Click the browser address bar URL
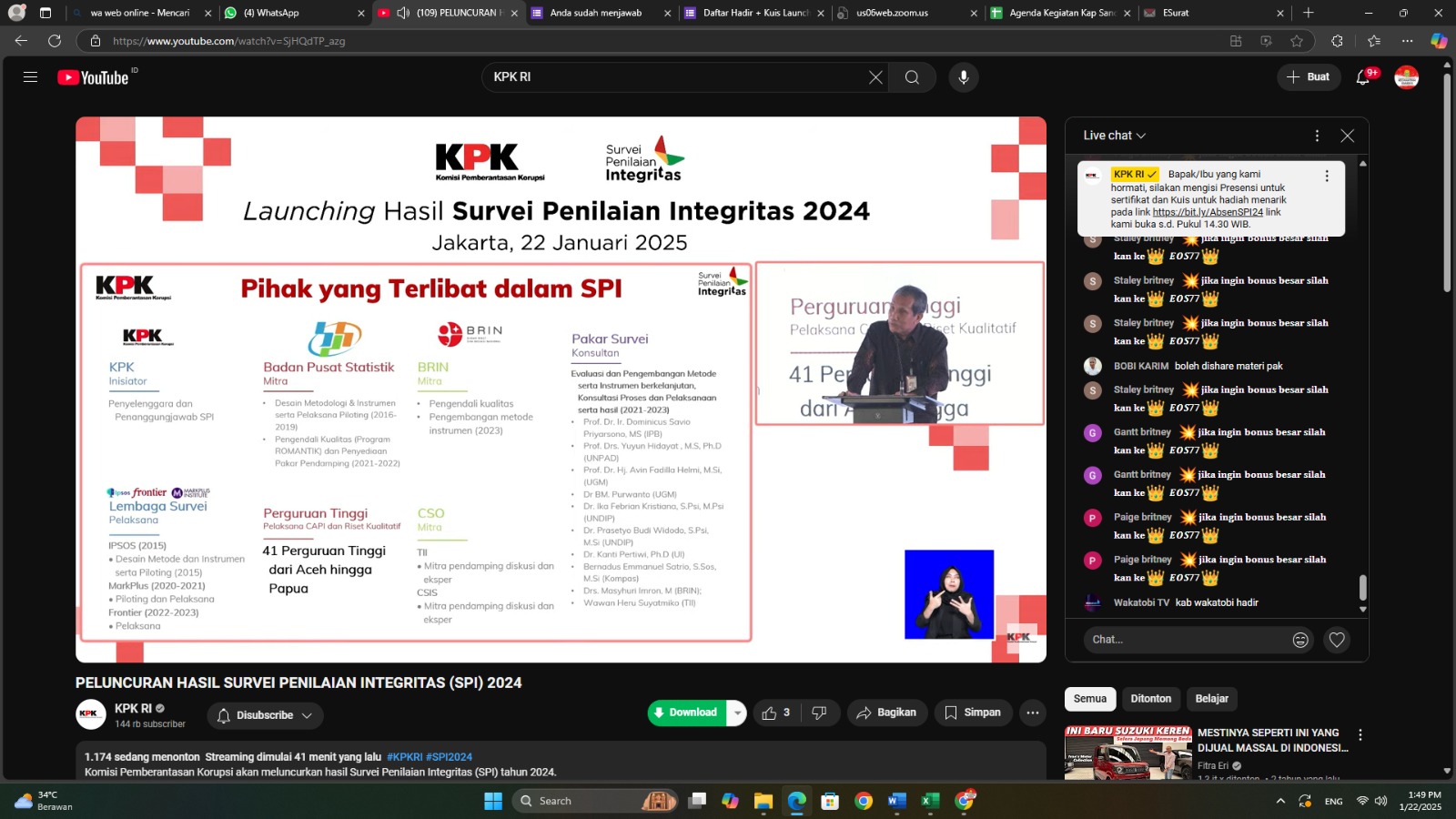Image resolution: width=1456 pixels, height=819 pixels. [x=228, y=41]
